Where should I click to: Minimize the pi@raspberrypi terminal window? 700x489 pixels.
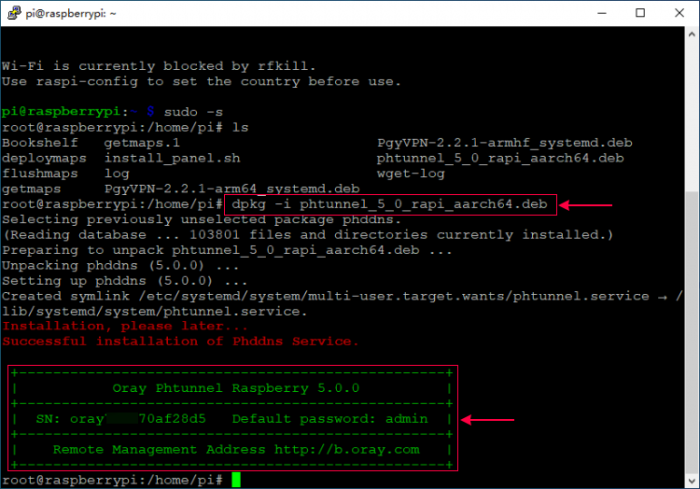(x=602, y=13)
